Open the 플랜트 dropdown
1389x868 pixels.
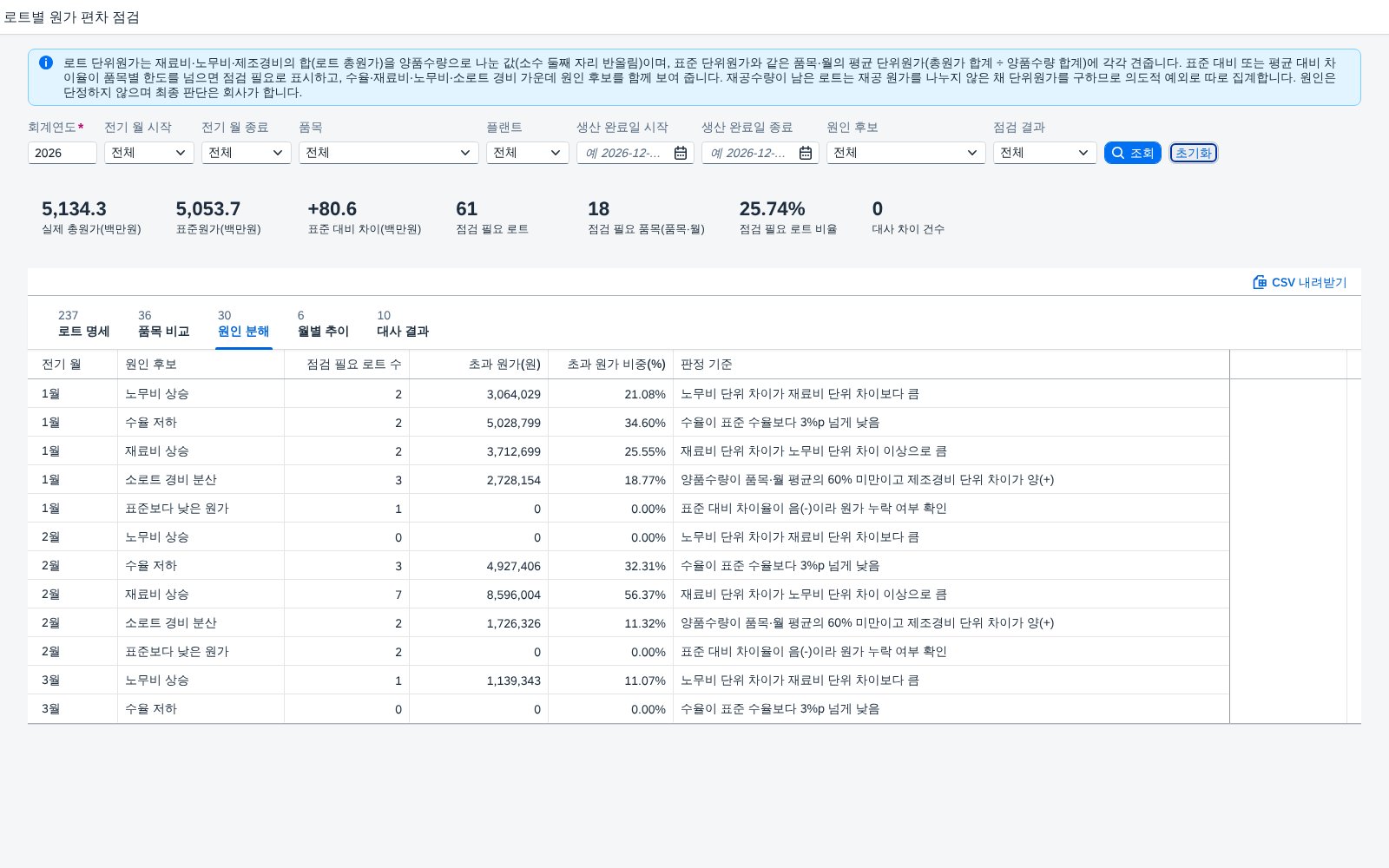(527, 153)
